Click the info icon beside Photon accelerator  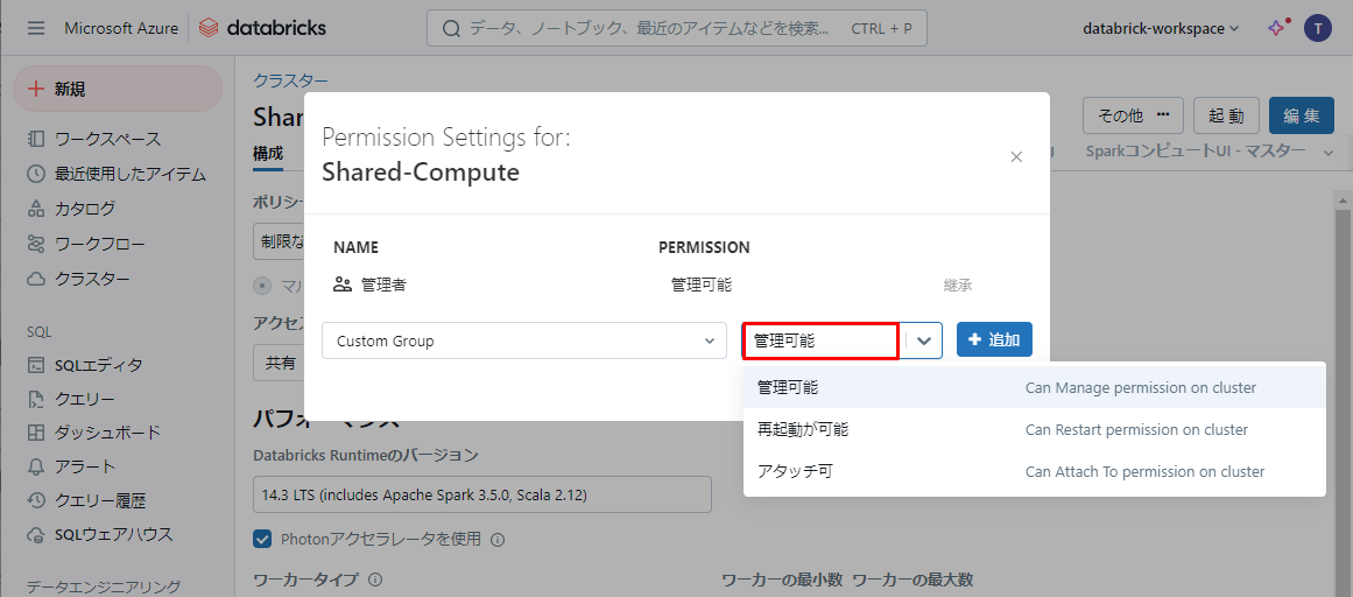point(498,540)
